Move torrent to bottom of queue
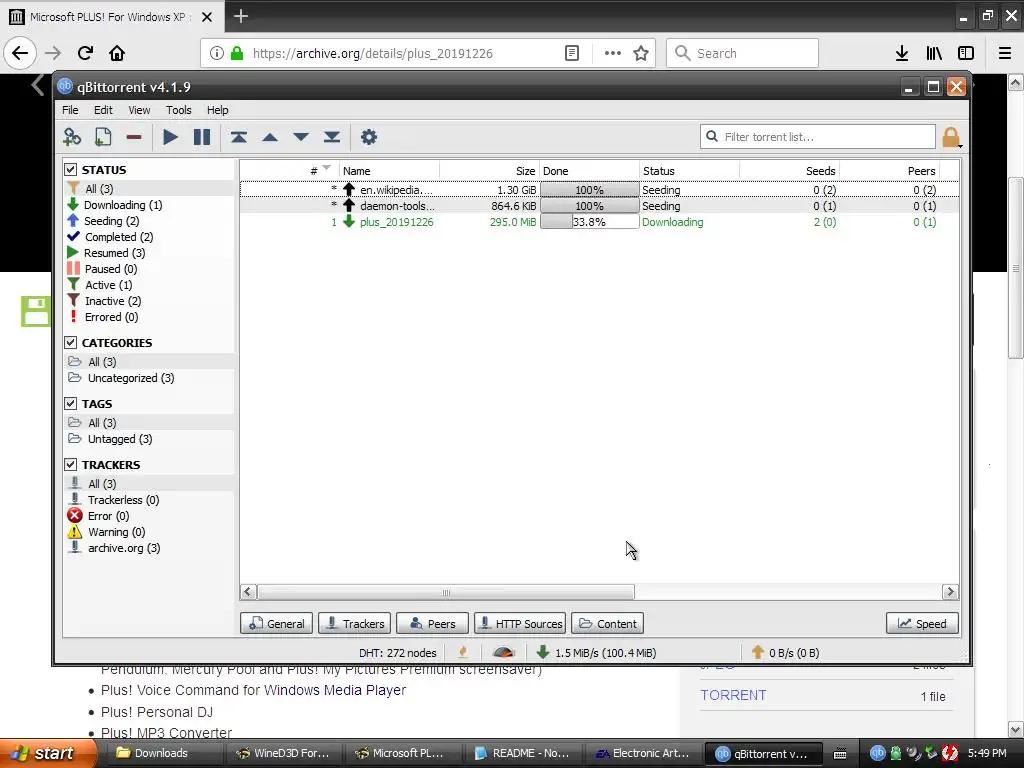Screen dimensions: 1024x768 click(x=332, y=137)
